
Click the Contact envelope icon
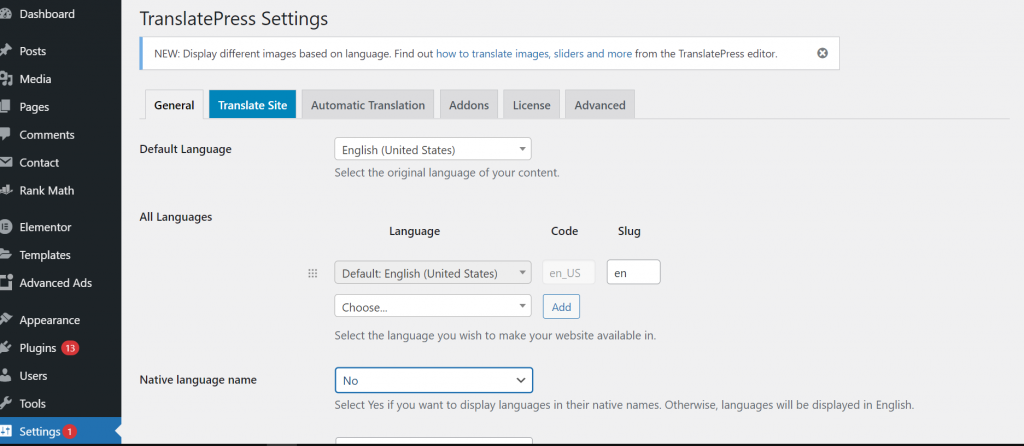coord(5,163)
